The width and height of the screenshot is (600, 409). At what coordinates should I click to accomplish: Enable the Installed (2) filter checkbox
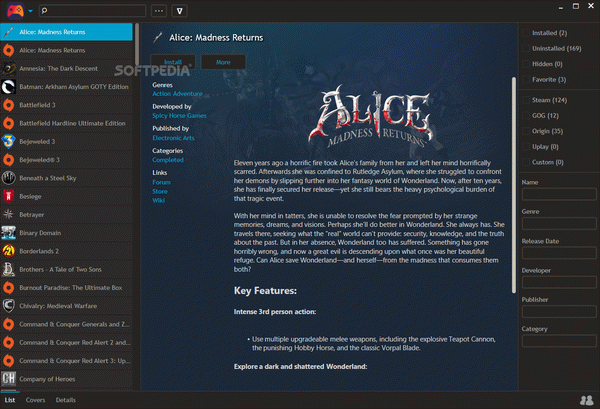pyautogui.click(x=526, y=33)
